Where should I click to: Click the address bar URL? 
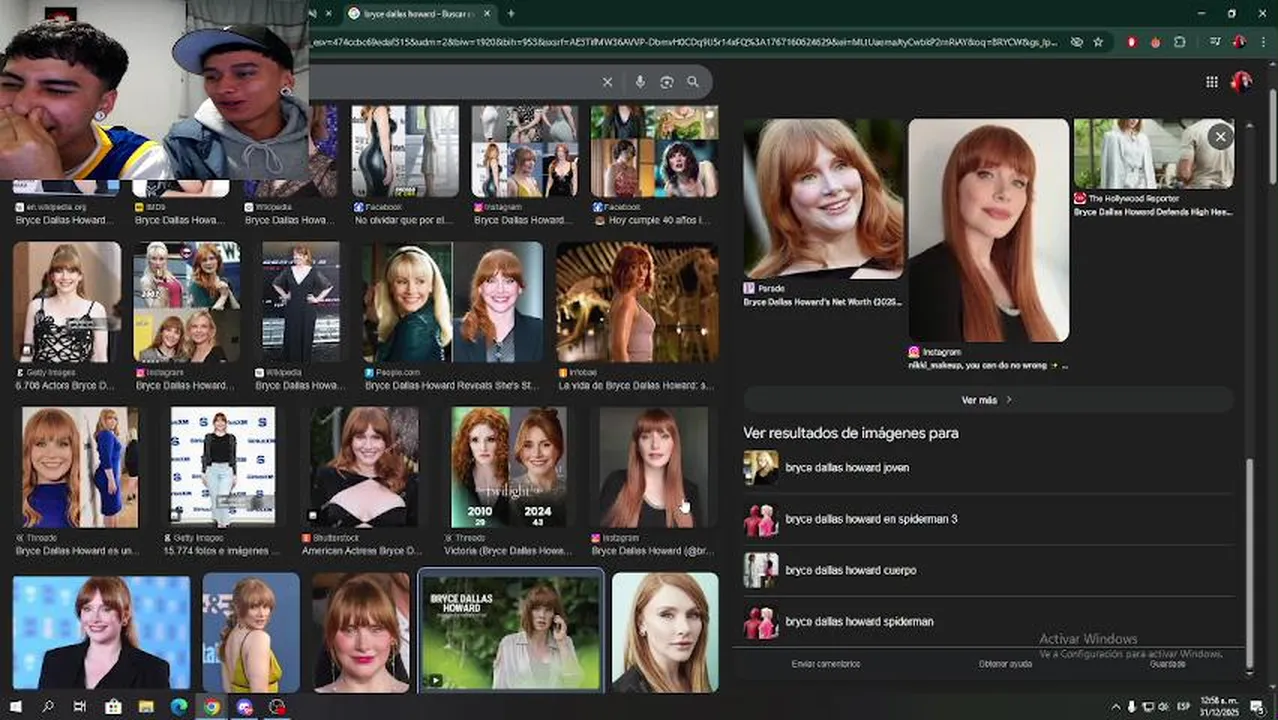point(685,42)
